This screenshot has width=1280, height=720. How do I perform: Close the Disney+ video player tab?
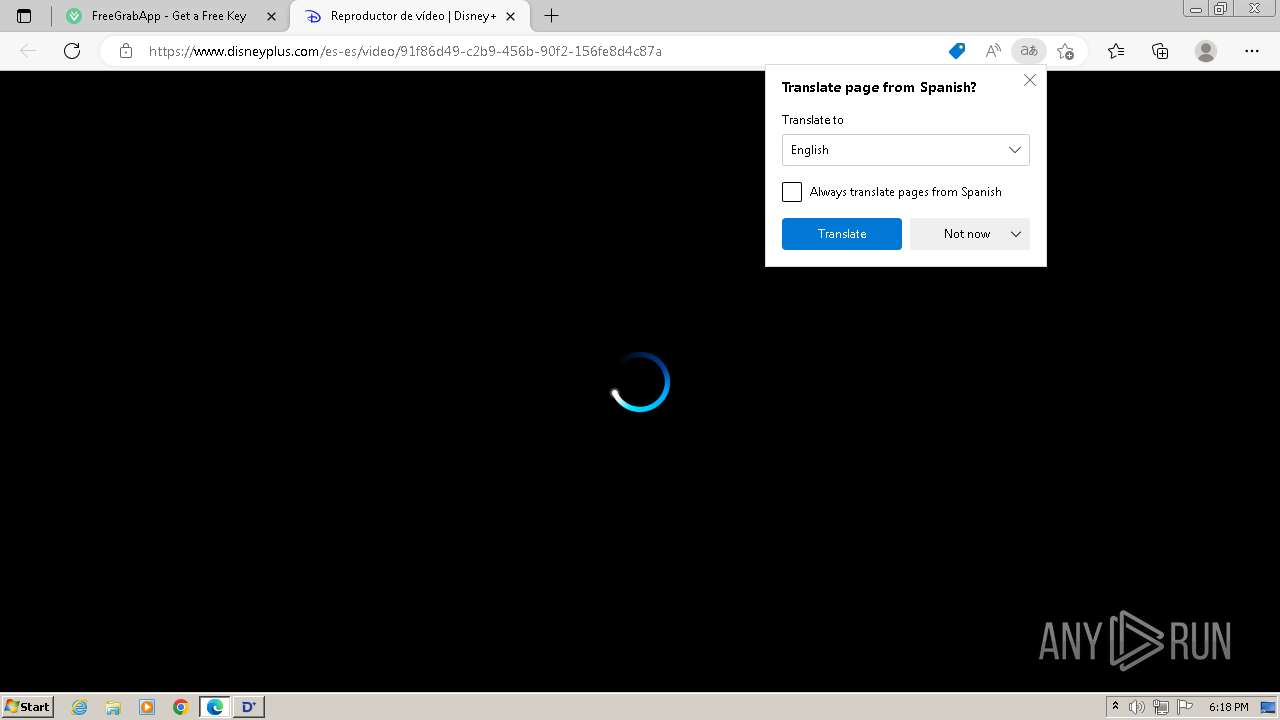coord(511,16)
